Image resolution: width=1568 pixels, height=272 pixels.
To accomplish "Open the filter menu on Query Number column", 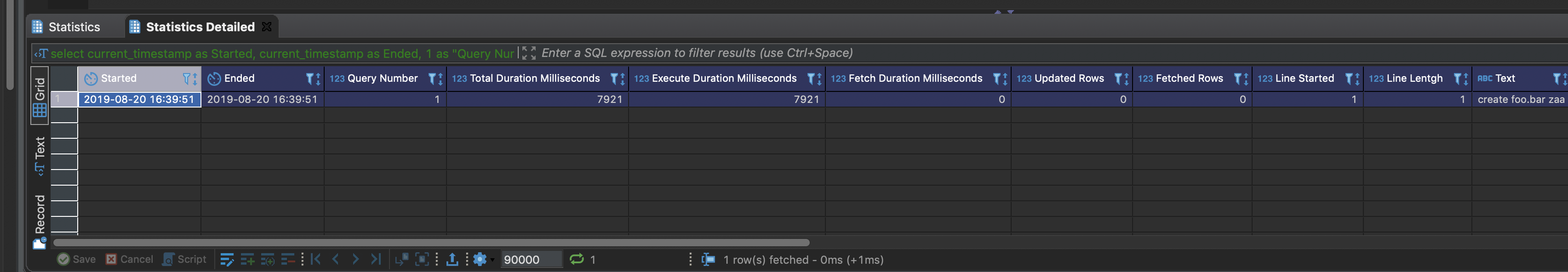I will coord(433,78).
